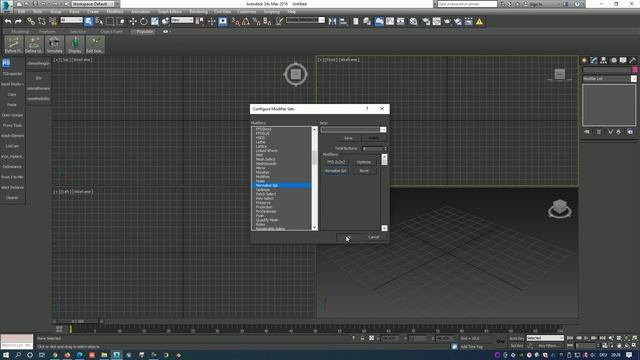The height and width of the screenshot is (360, 640).
Task: Select the Select and Move tool
Action: click(x=133, y=21)
